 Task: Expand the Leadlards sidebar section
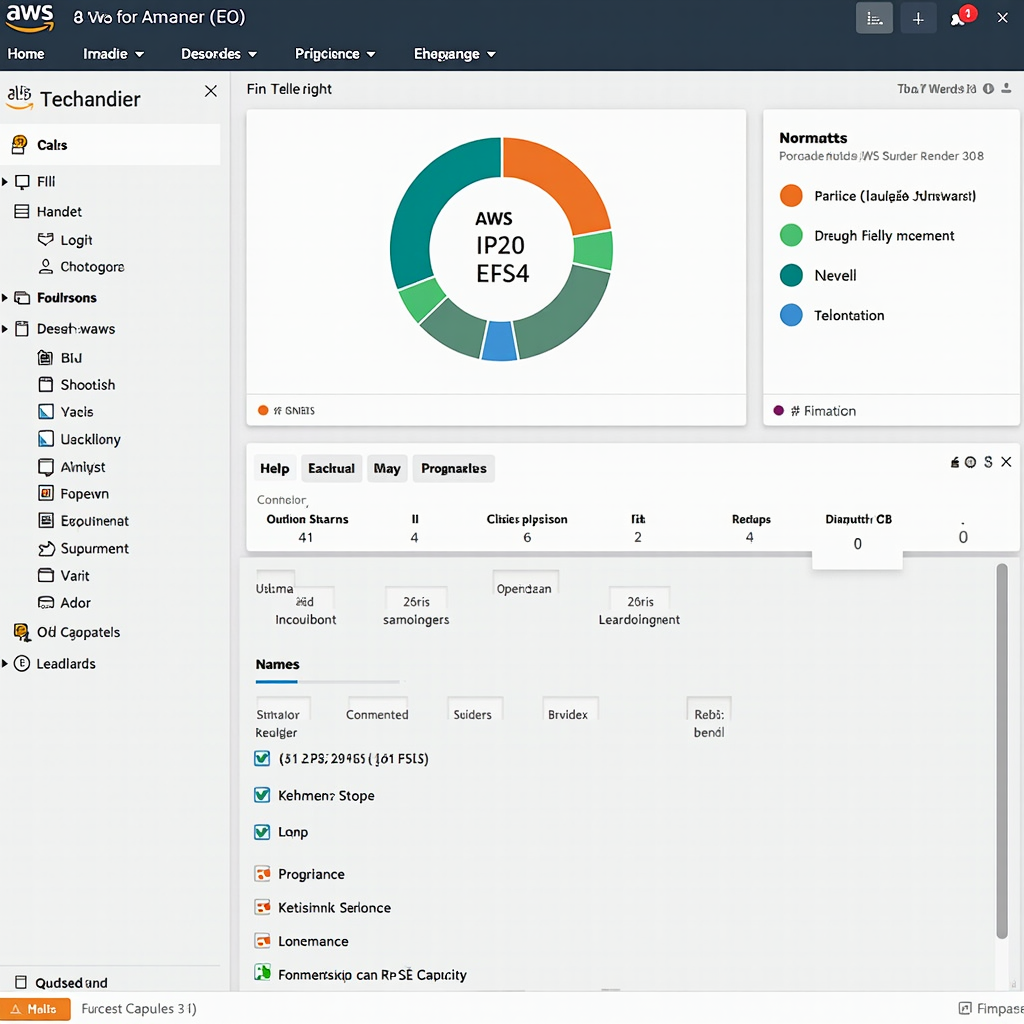coord(5,664)
